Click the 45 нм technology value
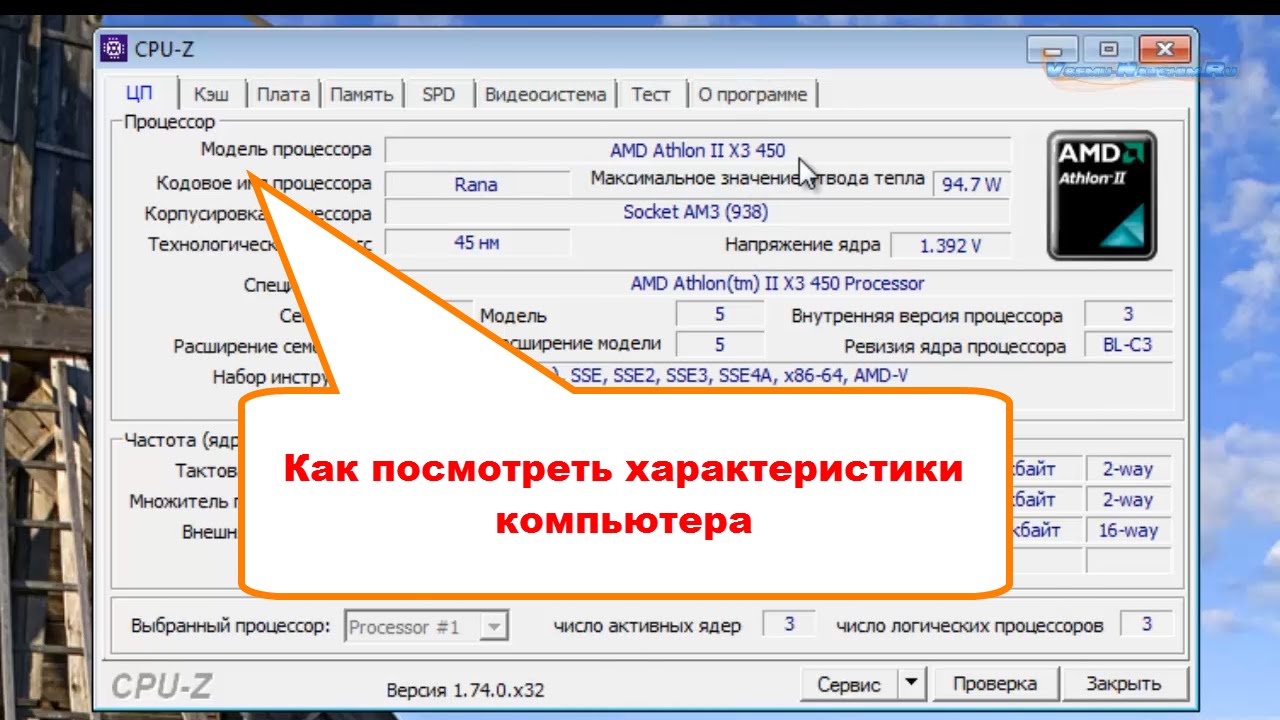Image resolution: width=1280 pixels, height=720 pixels. click(477, 243)
